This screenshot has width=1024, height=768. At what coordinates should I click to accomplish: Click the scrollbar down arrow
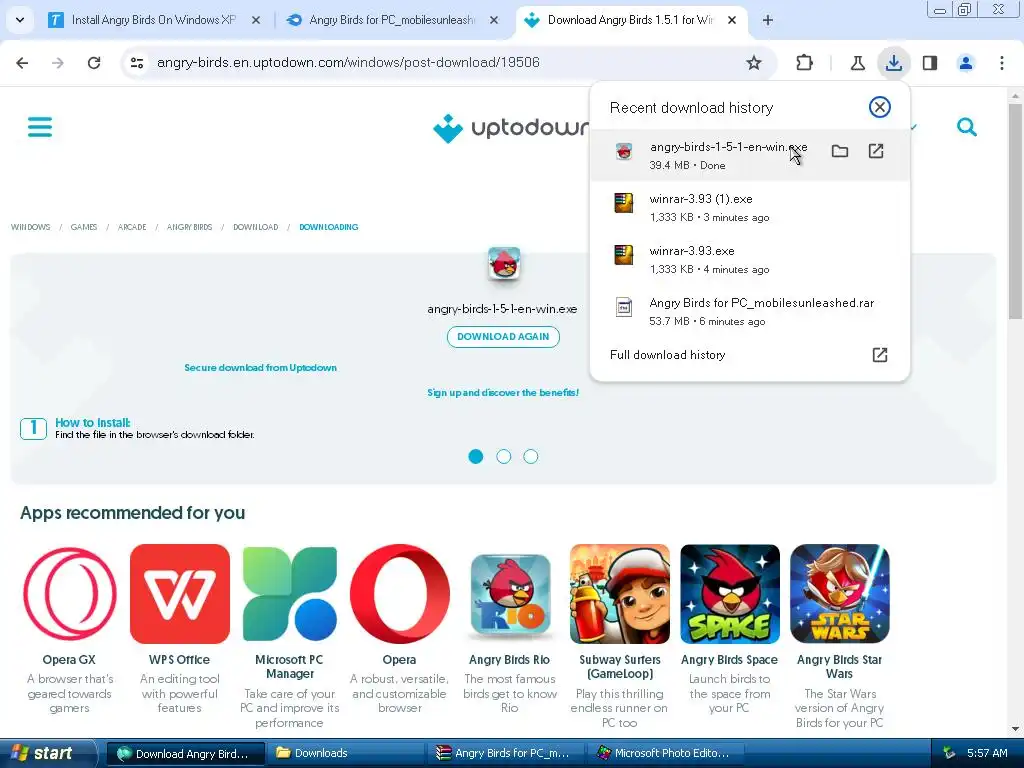click(1015, 729)
